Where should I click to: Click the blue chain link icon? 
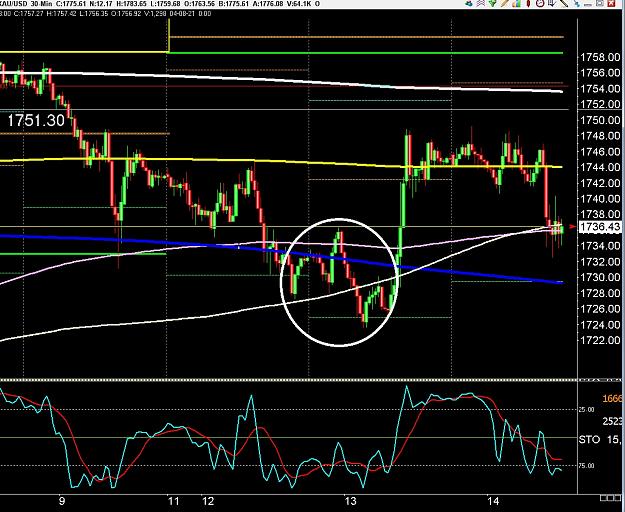[x=577, y=4]
